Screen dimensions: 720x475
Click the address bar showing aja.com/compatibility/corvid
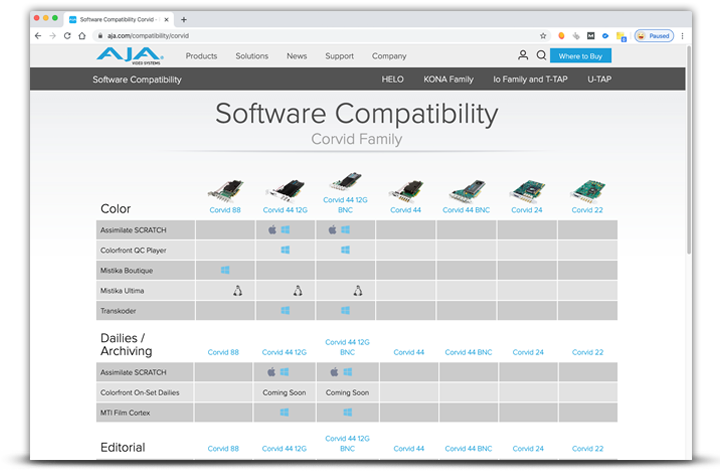pos(300,35)
